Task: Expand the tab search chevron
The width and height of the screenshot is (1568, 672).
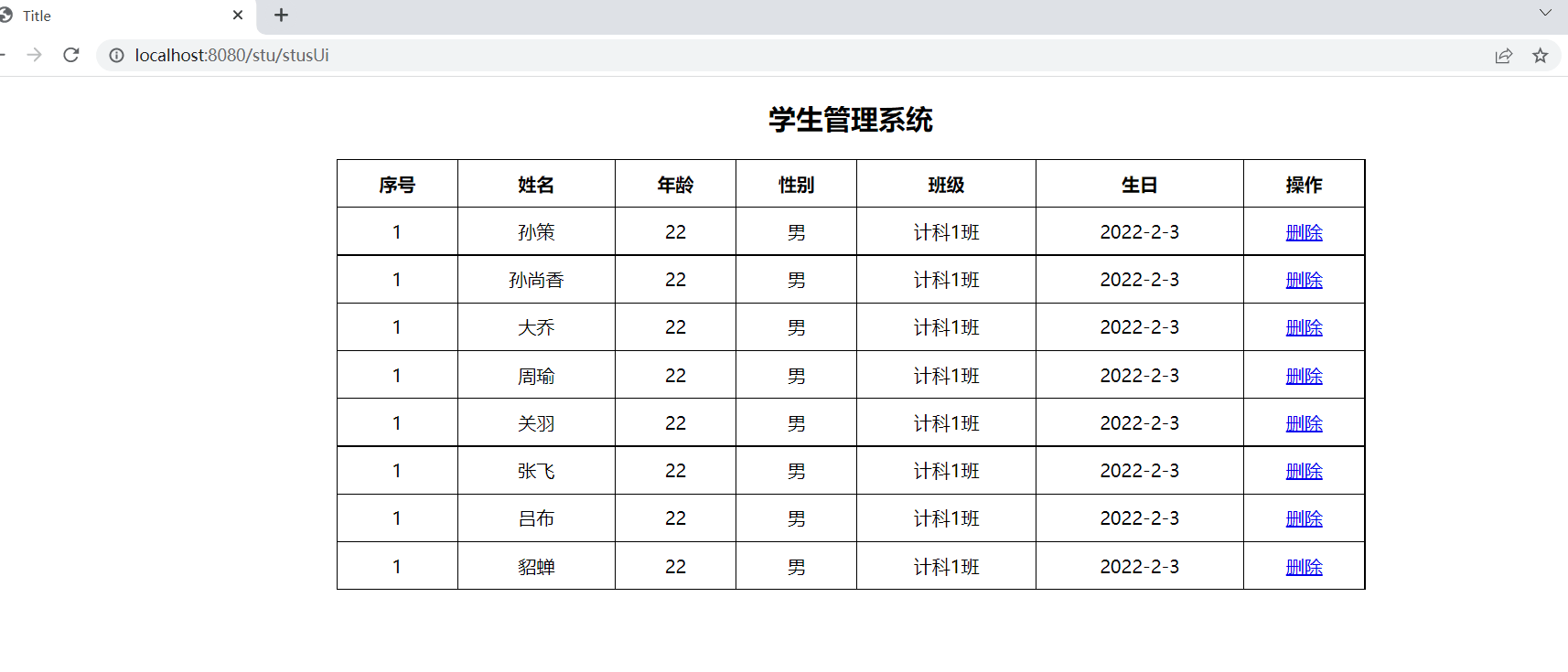Action: coord(1545,13)
